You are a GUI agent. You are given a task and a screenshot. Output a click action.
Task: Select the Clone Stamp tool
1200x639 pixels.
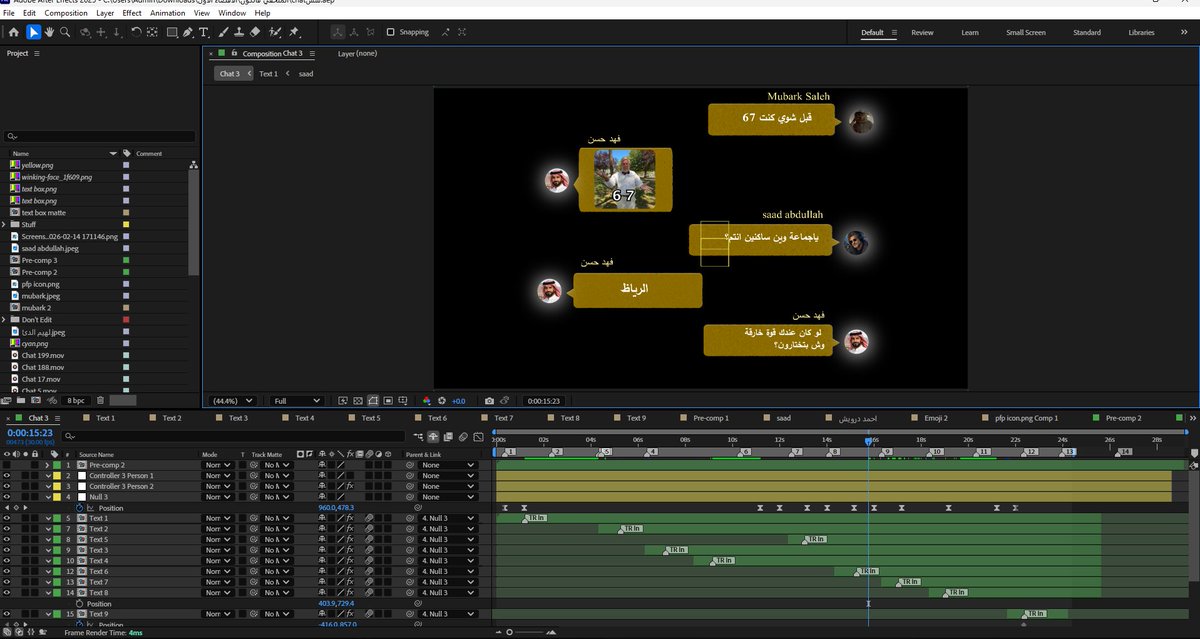pos(238,32)
